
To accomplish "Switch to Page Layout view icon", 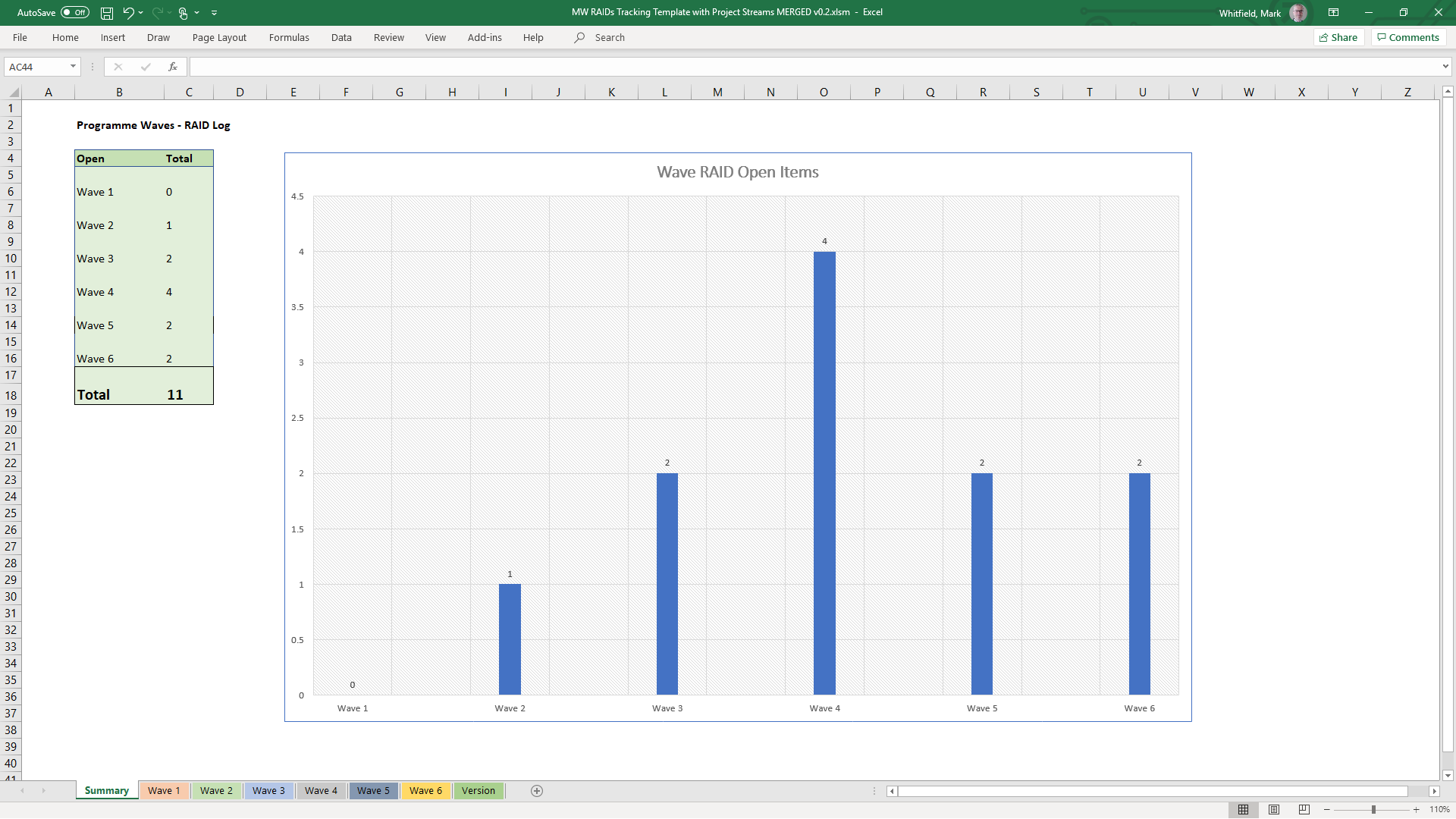I will click(1274, 810).
